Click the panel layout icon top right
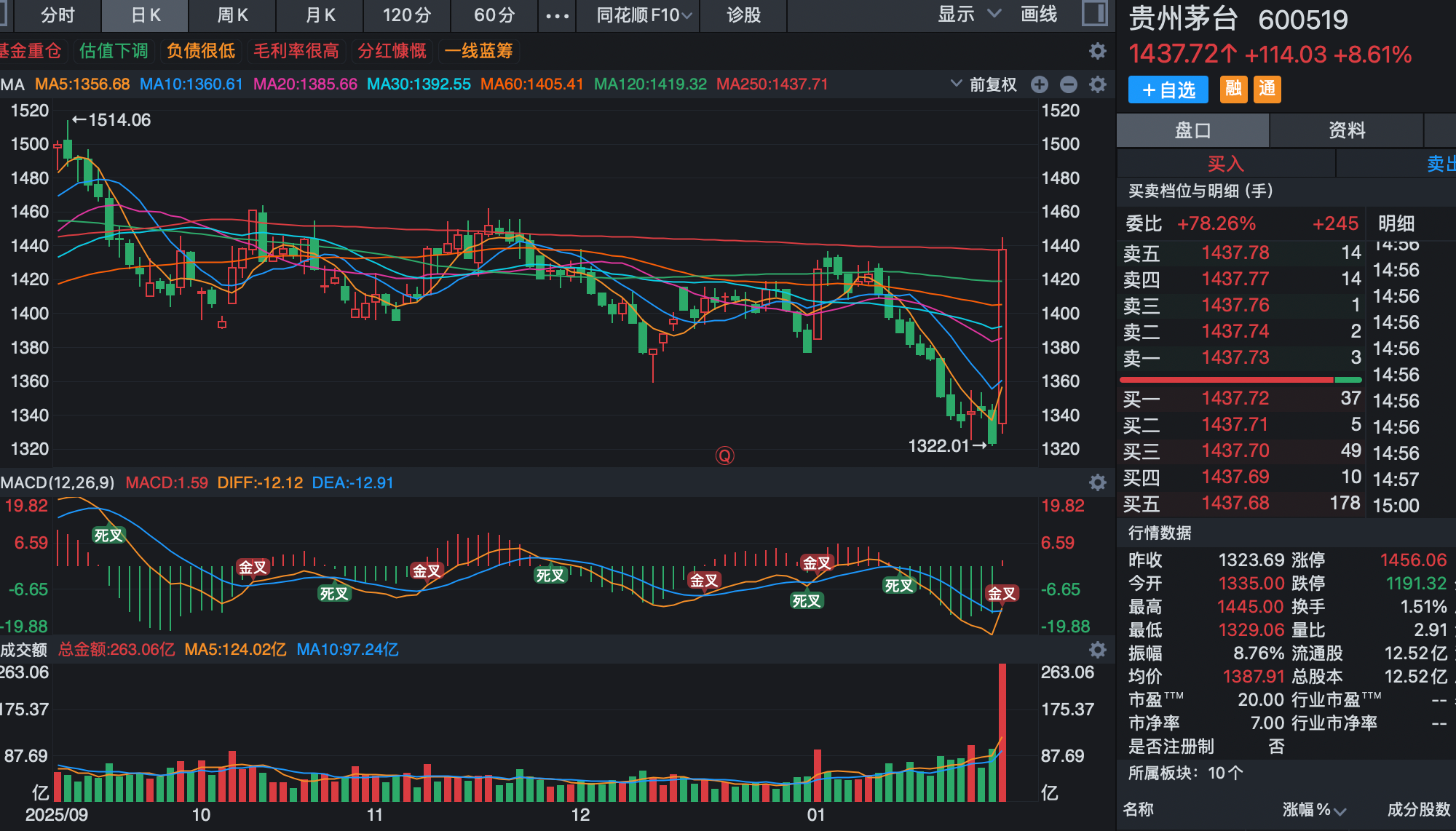The width and height of the screenshot is (1456, 831). tap(1094, 14)
